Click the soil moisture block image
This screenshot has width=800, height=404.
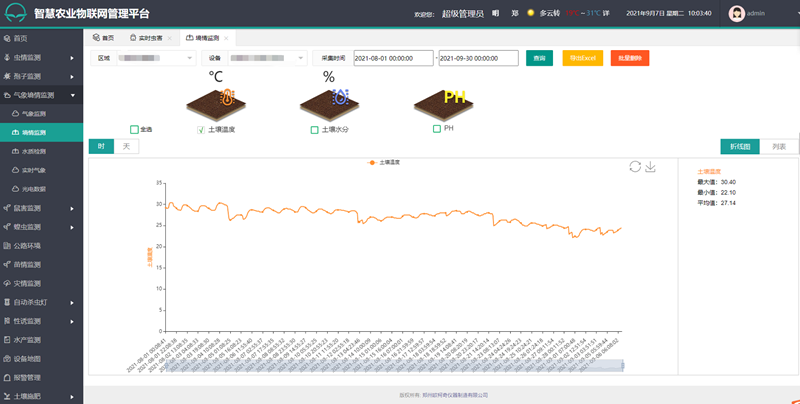click(x=330, y=104)
